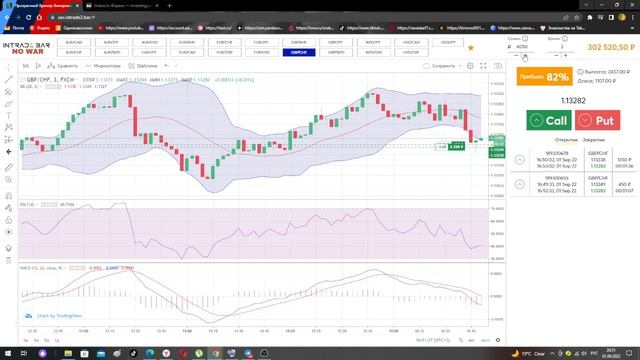This screenshot has width=640, height=360.
Task: Reload the page in the browser
Action: click(x=29, y=17)
